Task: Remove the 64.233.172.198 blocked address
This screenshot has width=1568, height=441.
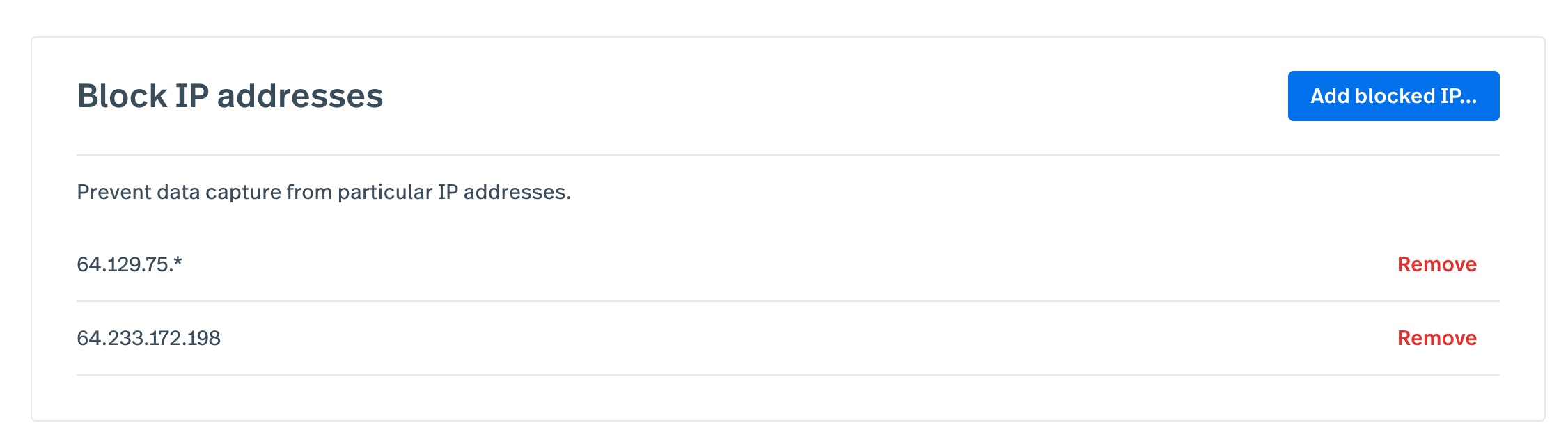Action: pyautogui.click(x=1437, y=338)
